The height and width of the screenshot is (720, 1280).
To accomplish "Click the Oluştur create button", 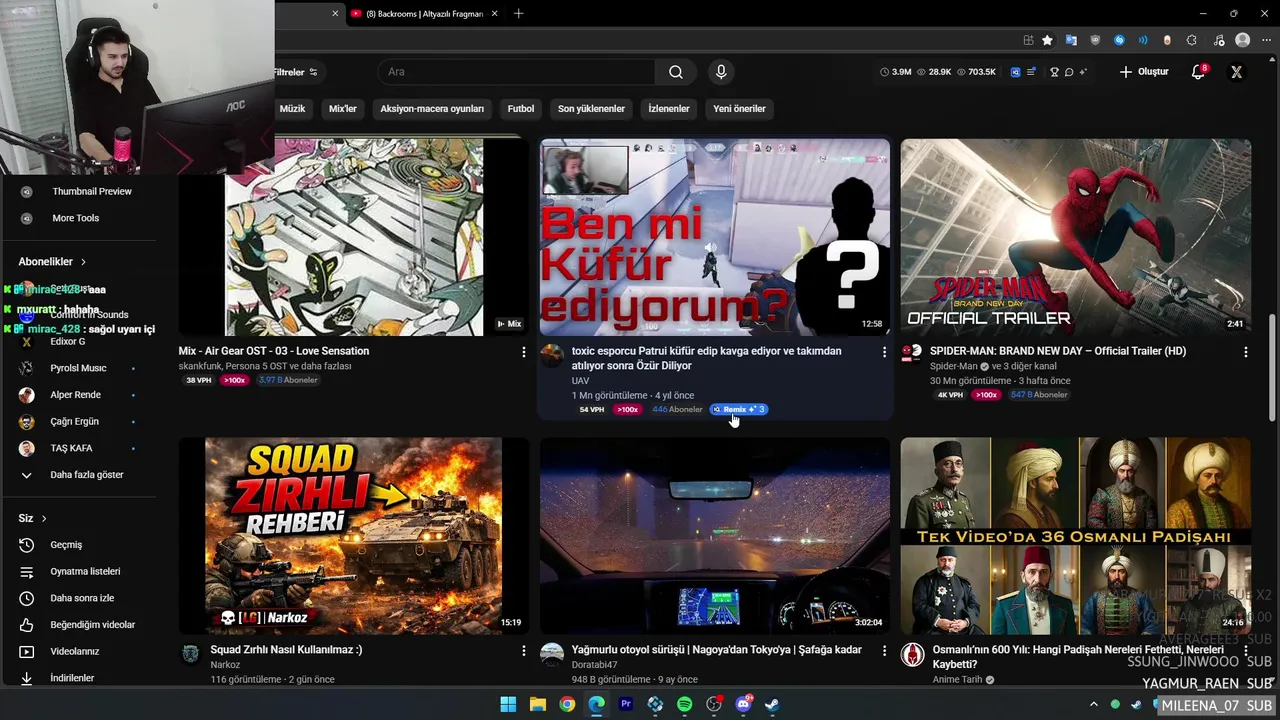I will click(1144, 72).
